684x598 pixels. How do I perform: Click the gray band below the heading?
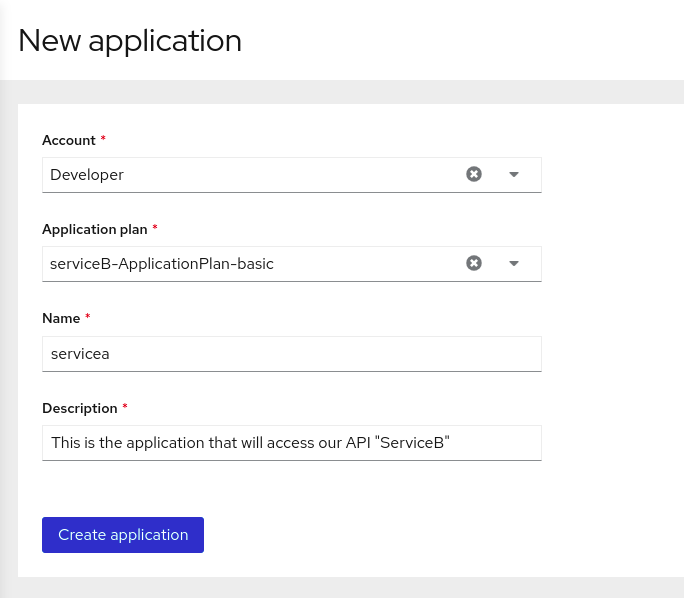pyautogui.click(x=342, y=92)
